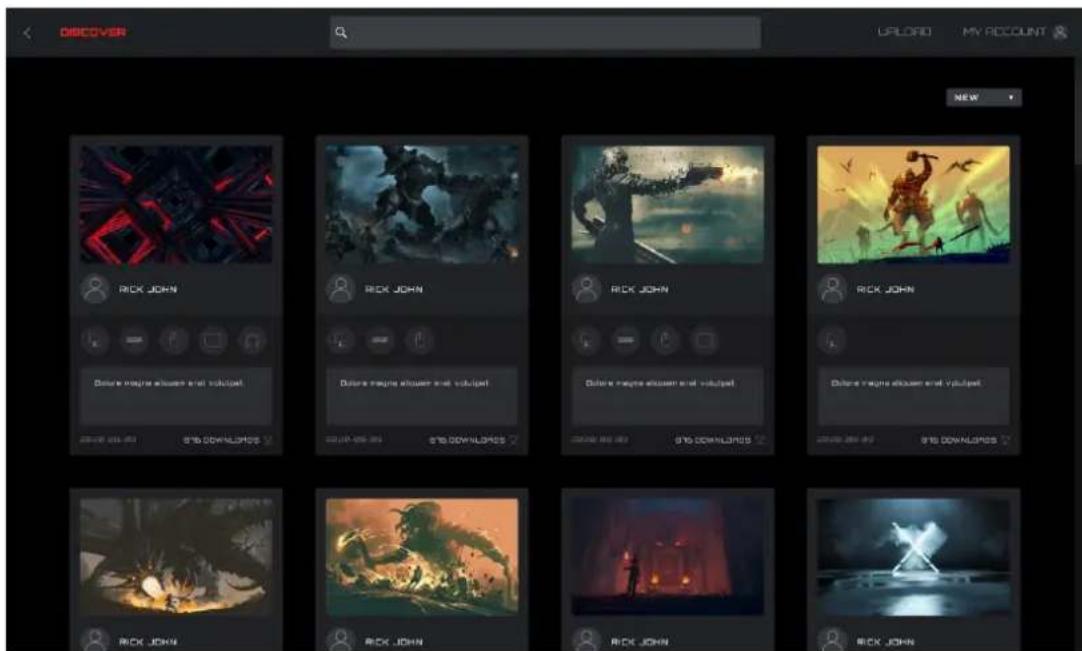Screen dimensions: 1082x651
Task: Click the cursor device icon on red geometric card
Action: [95, 340]
